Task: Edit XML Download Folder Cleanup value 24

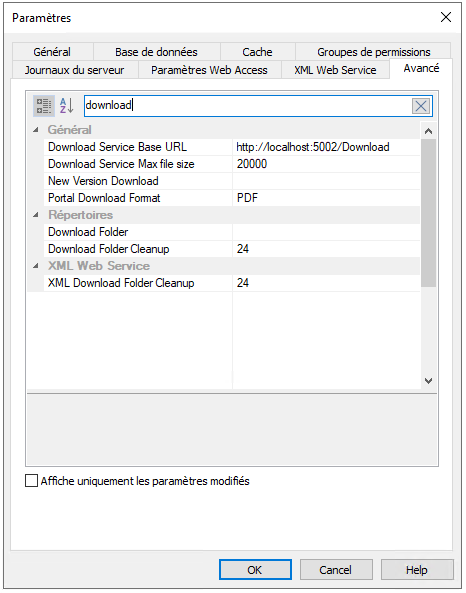Action: tap(326, 283)
